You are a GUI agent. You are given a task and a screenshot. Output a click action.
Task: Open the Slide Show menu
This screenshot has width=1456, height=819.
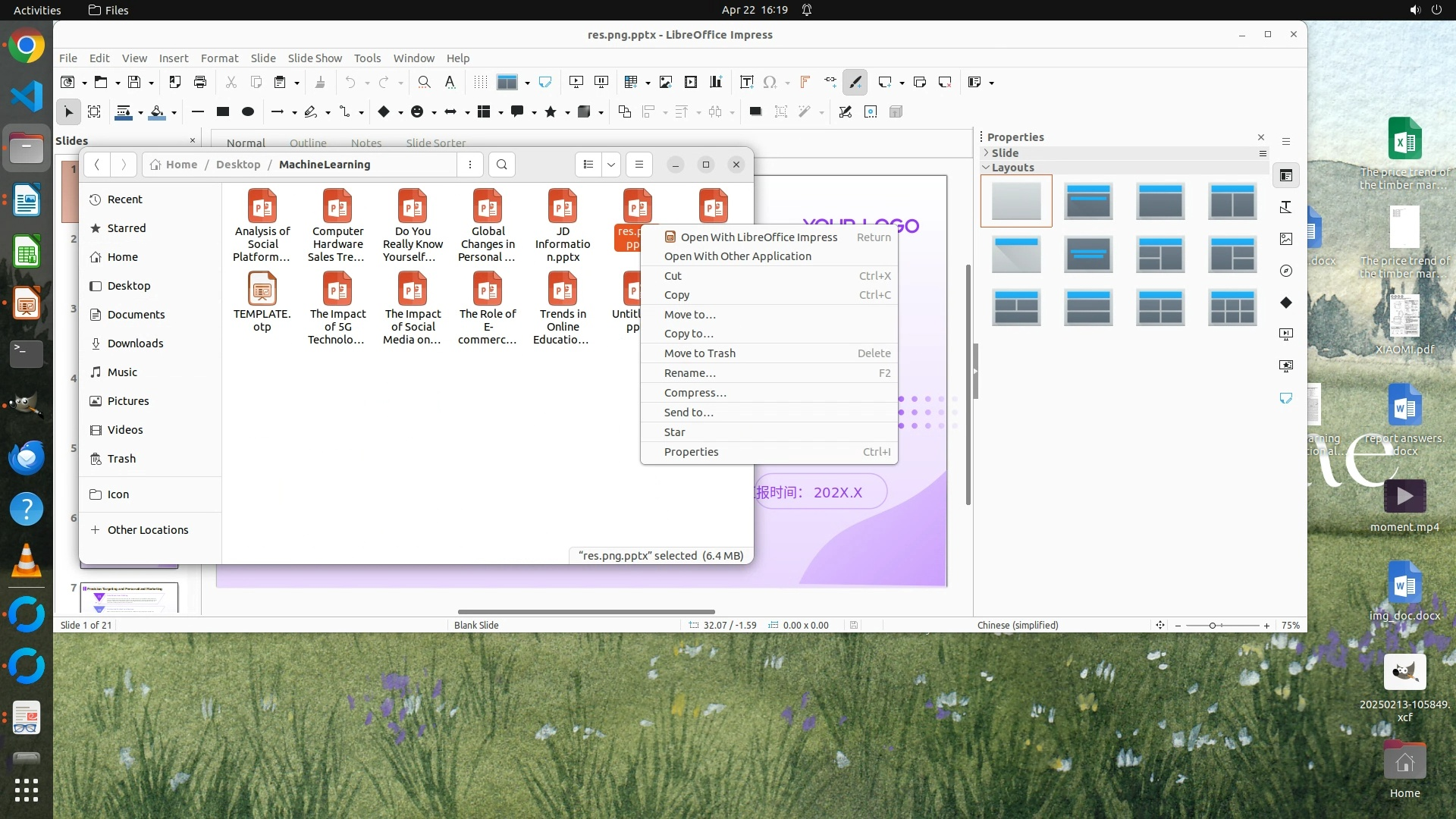point(315,58)
